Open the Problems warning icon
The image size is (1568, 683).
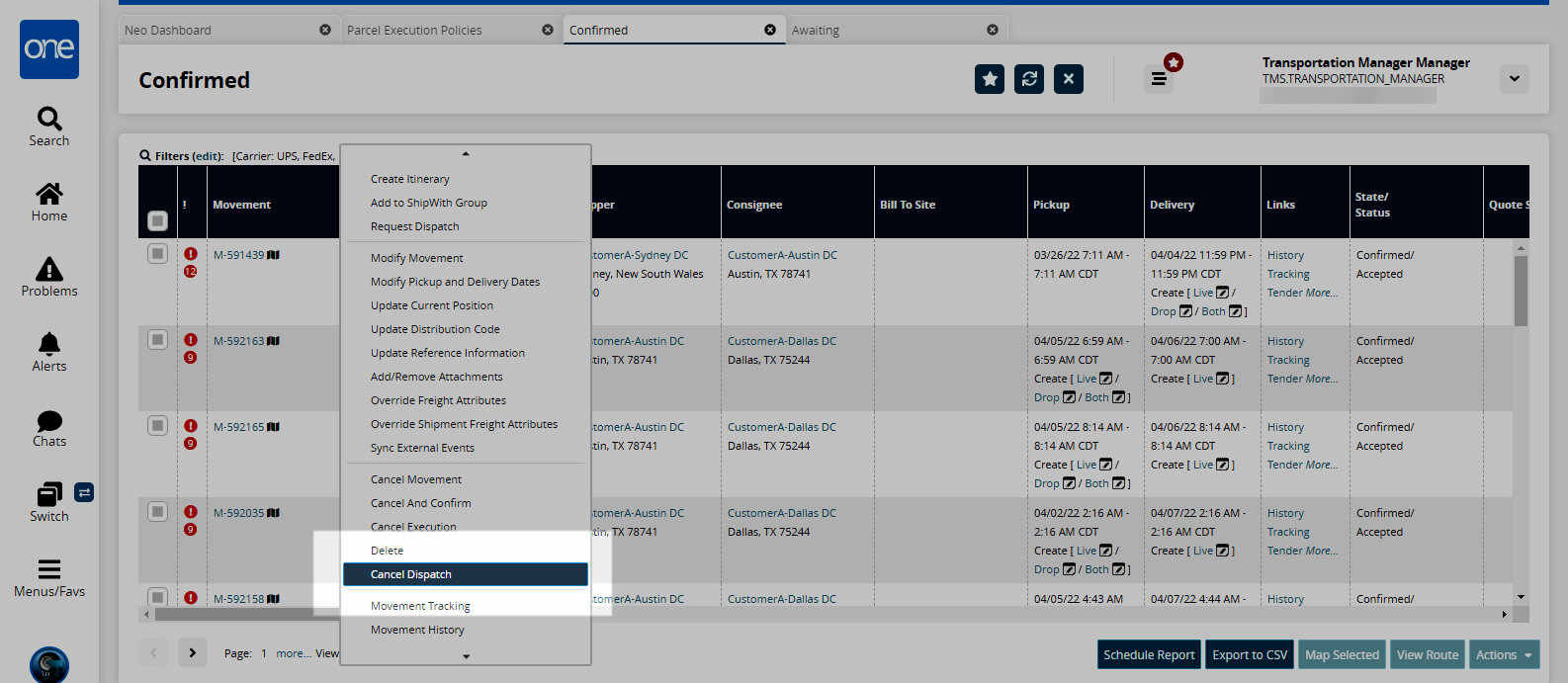pos(49,270)
